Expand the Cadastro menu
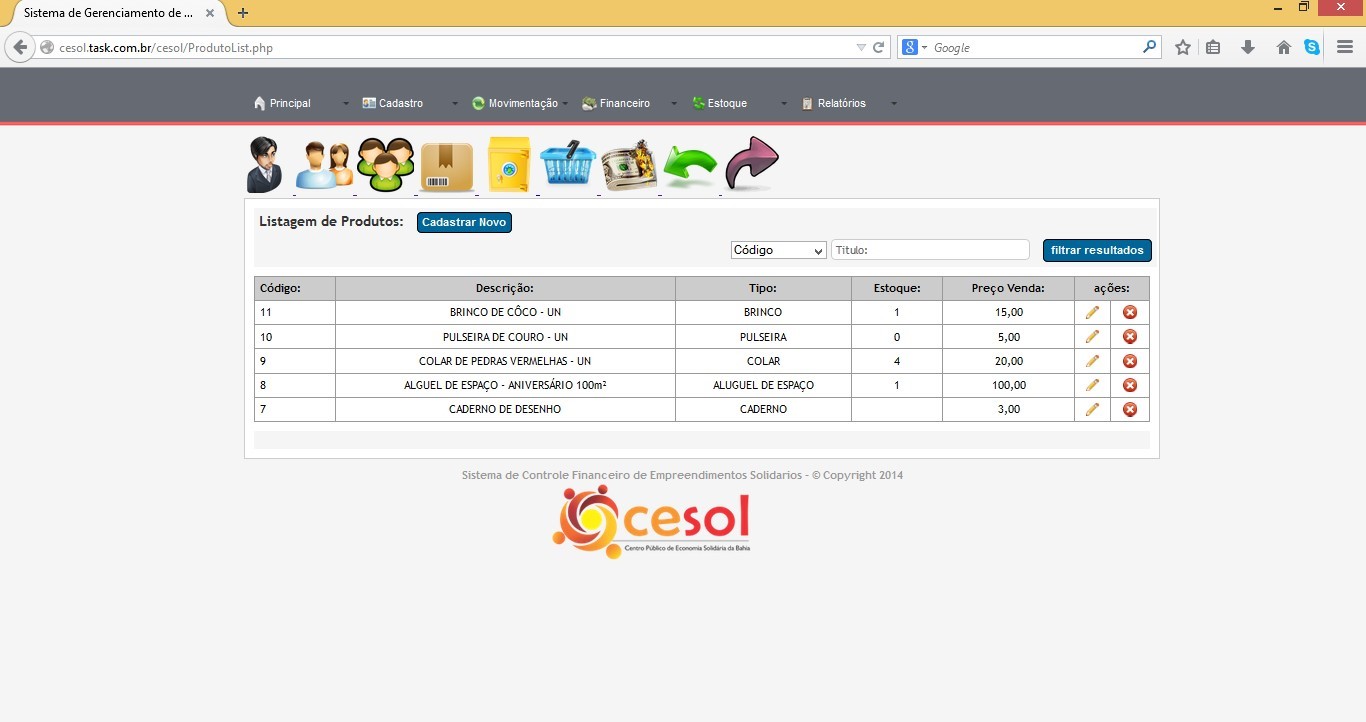The height and width of the screenshot is (722, 1366). coord(400,103)
